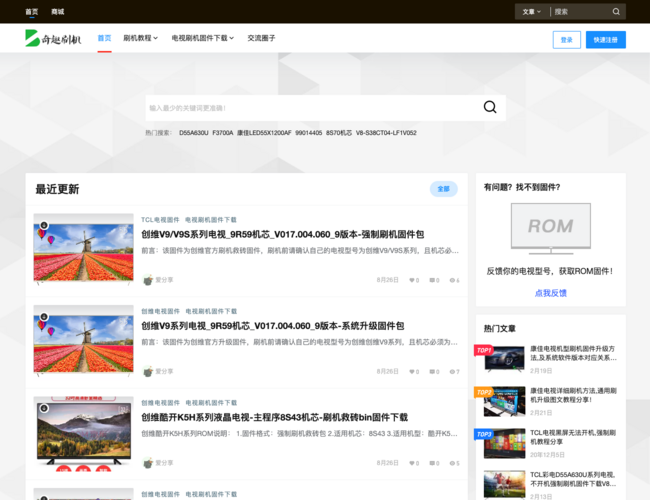Expand the 电视刷机固件下载 menu
Viewport: 650px width, 500px height.
tap(203, 38)
